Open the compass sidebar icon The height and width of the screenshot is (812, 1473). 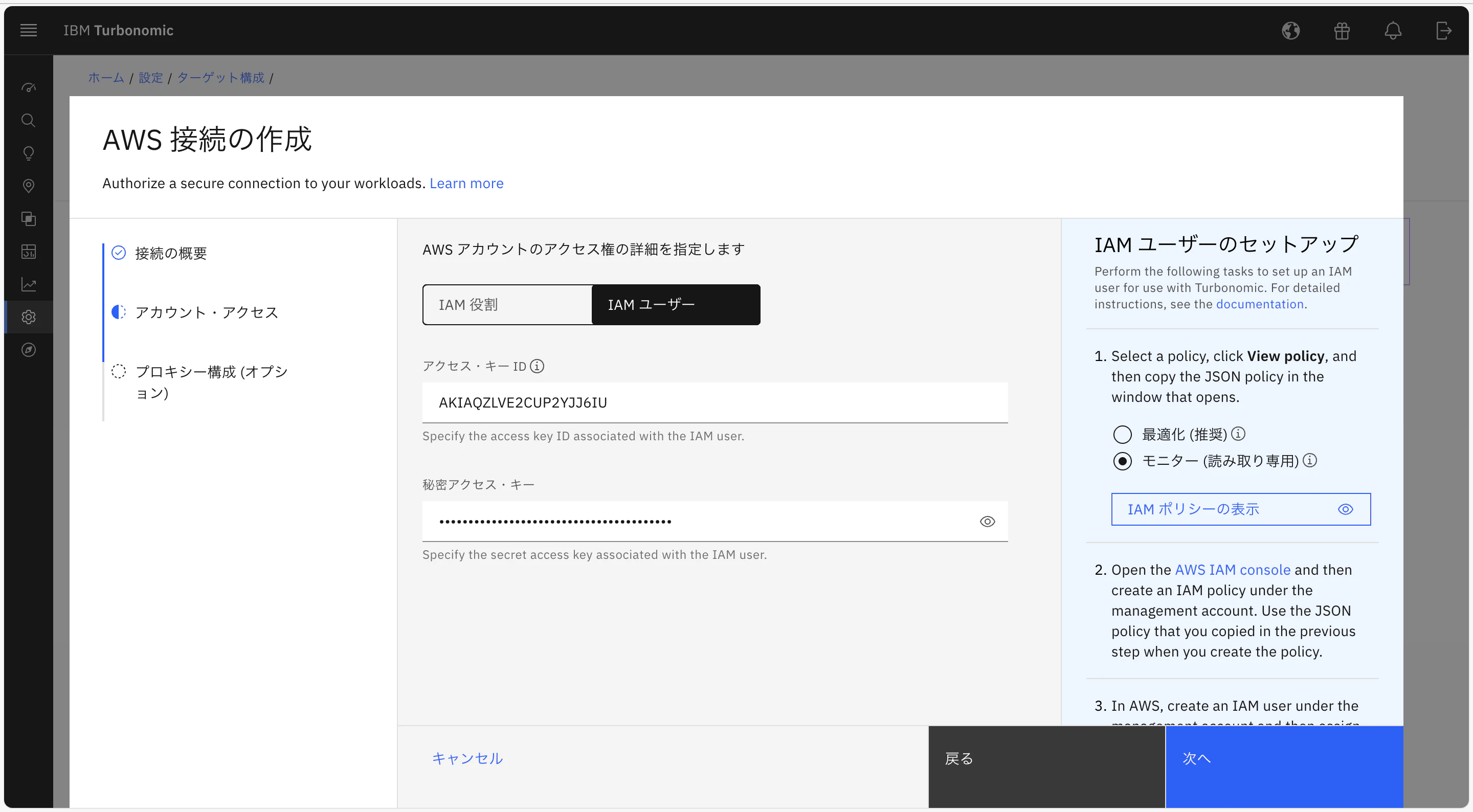coord(29,349)
